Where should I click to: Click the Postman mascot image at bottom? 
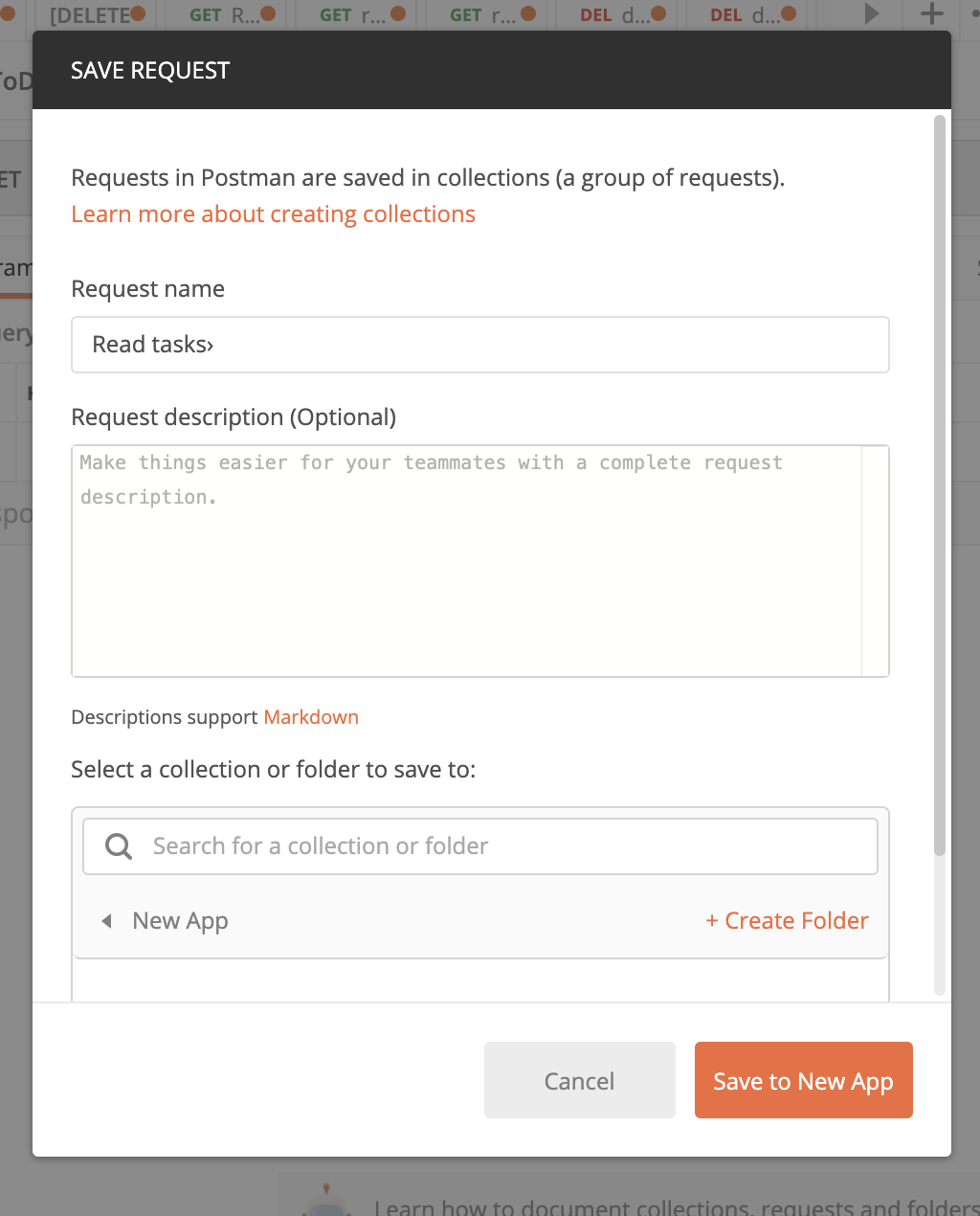tap(325, 1203)
